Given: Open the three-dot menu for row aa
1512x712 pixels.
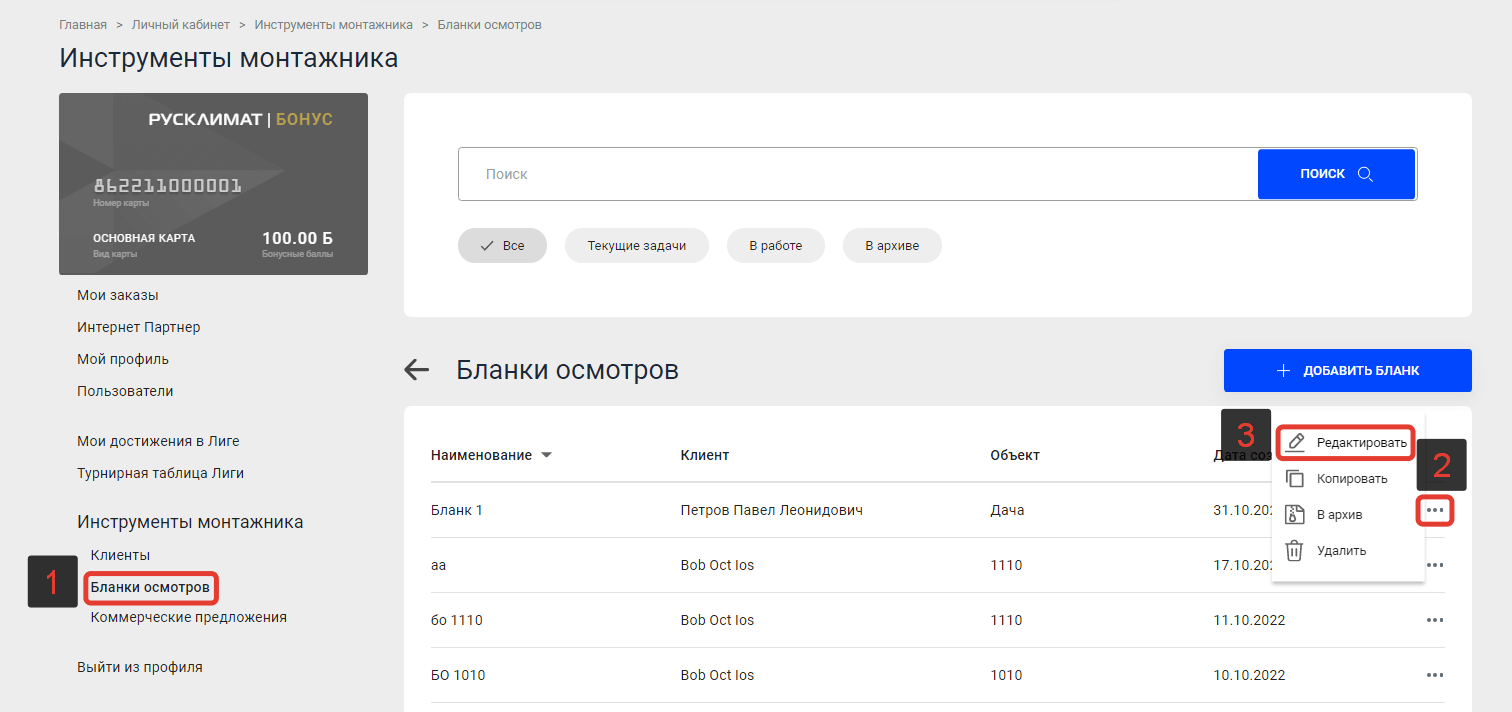Looking at the screenshot, I should [x=1435, y=565].
